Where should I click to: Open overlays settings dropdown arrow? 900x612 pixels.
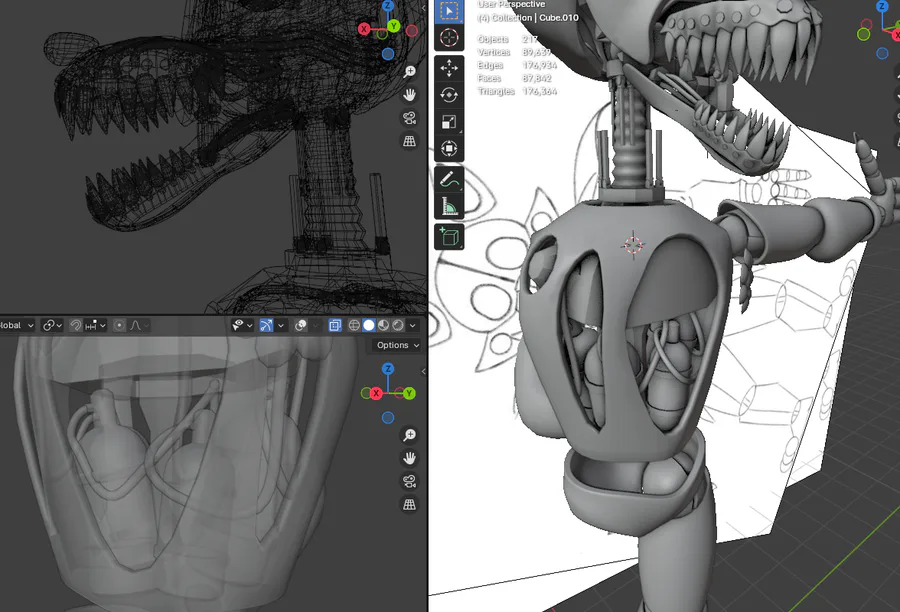click(x=315, y=326)
